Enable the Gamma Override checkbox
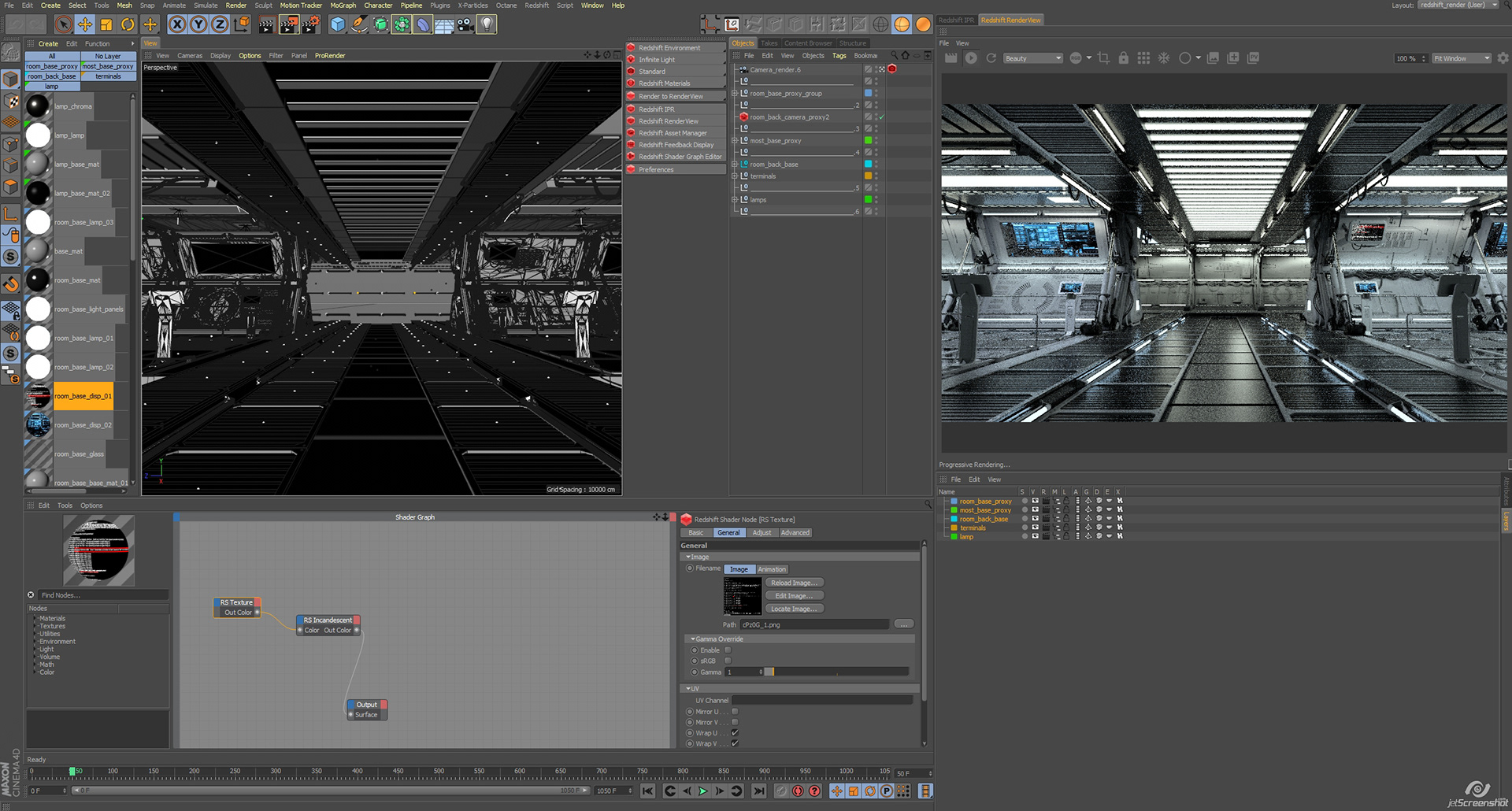The image size is (1512, 811). coord(728,650)
